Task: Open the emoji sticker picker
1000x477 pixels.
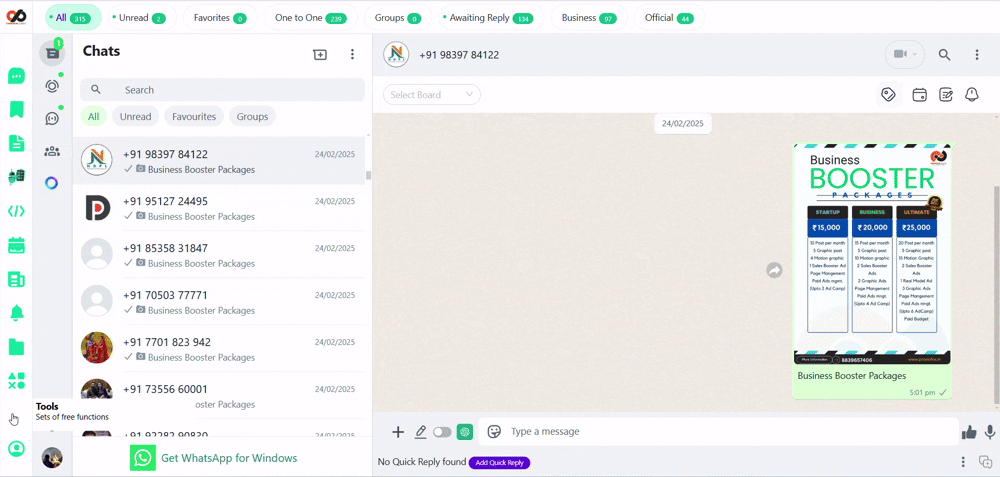Action: click(494, 432)
